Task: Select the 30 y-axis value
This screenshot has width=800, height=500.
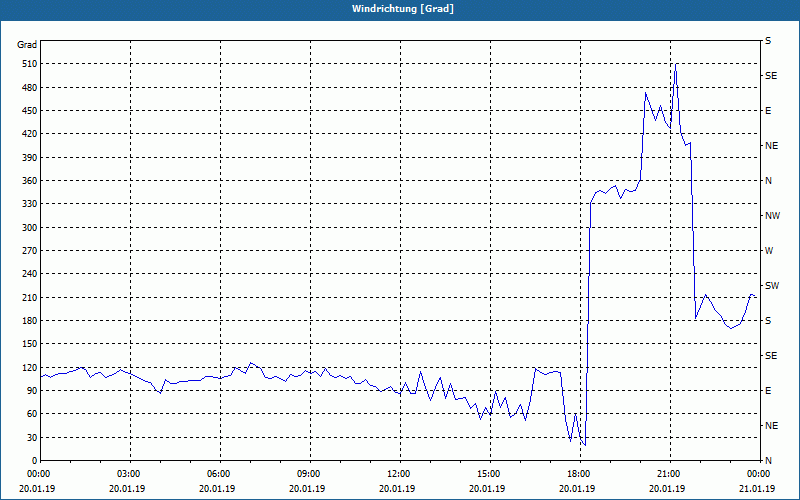Action: point(31,437)
